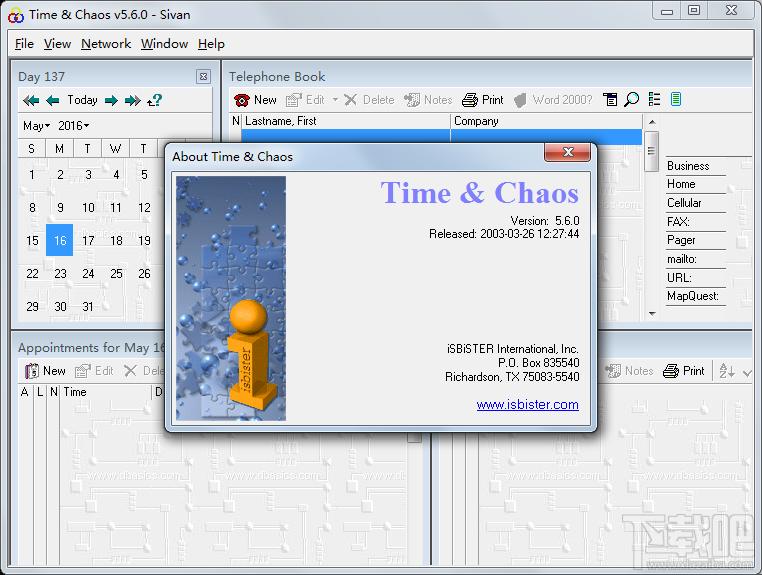Click the Home phone field label
Image resolution: width=762 pixels, height=575 pixels.
pos(681,184)
